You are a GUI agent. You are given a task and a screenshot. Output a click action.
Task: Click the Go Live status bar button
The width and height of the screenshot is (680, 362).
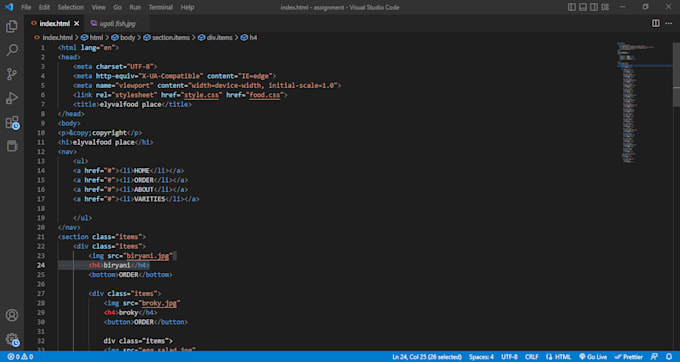coord(593,357)
